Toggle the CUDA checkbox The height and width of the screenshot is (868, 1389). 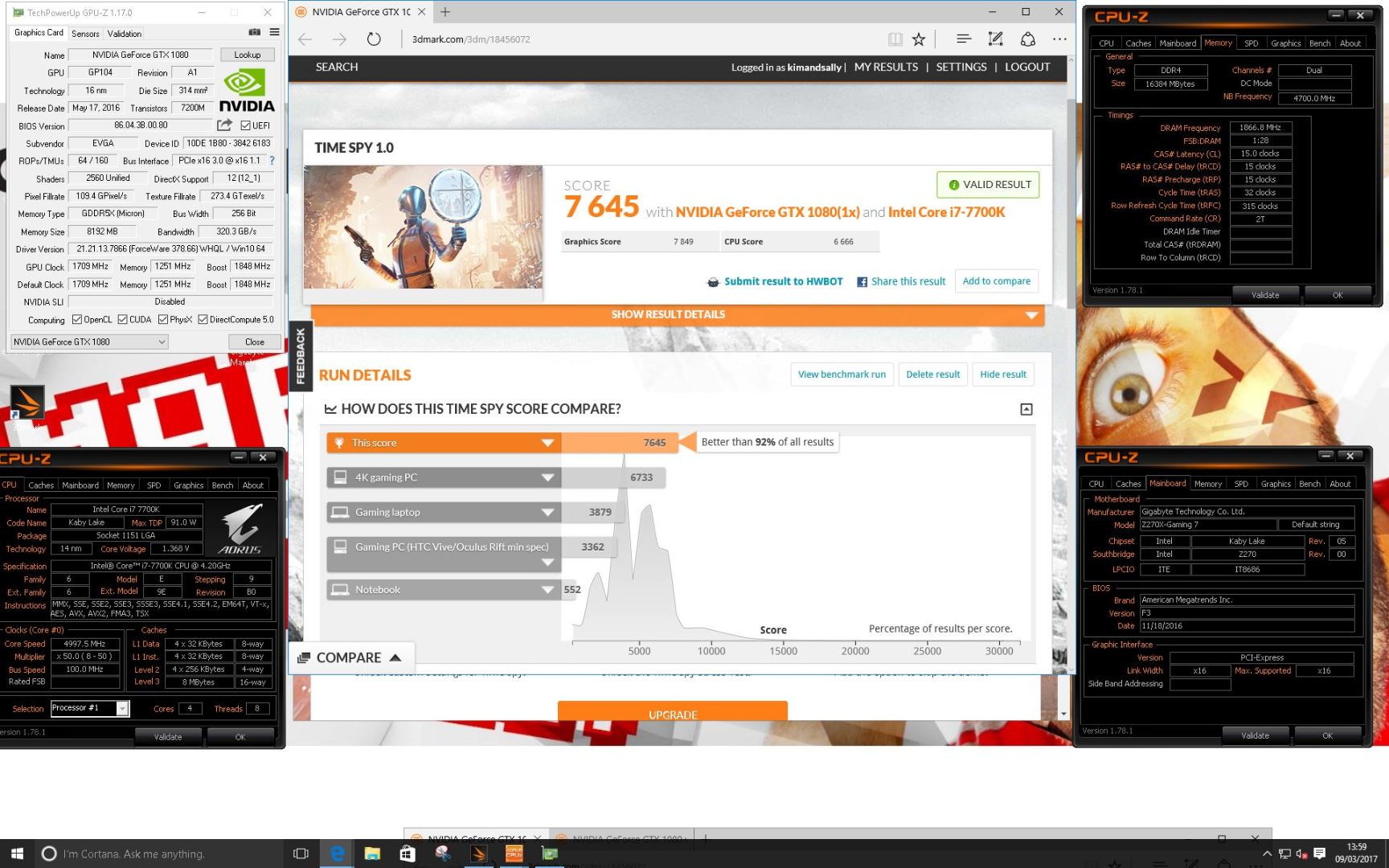point(122,319)
